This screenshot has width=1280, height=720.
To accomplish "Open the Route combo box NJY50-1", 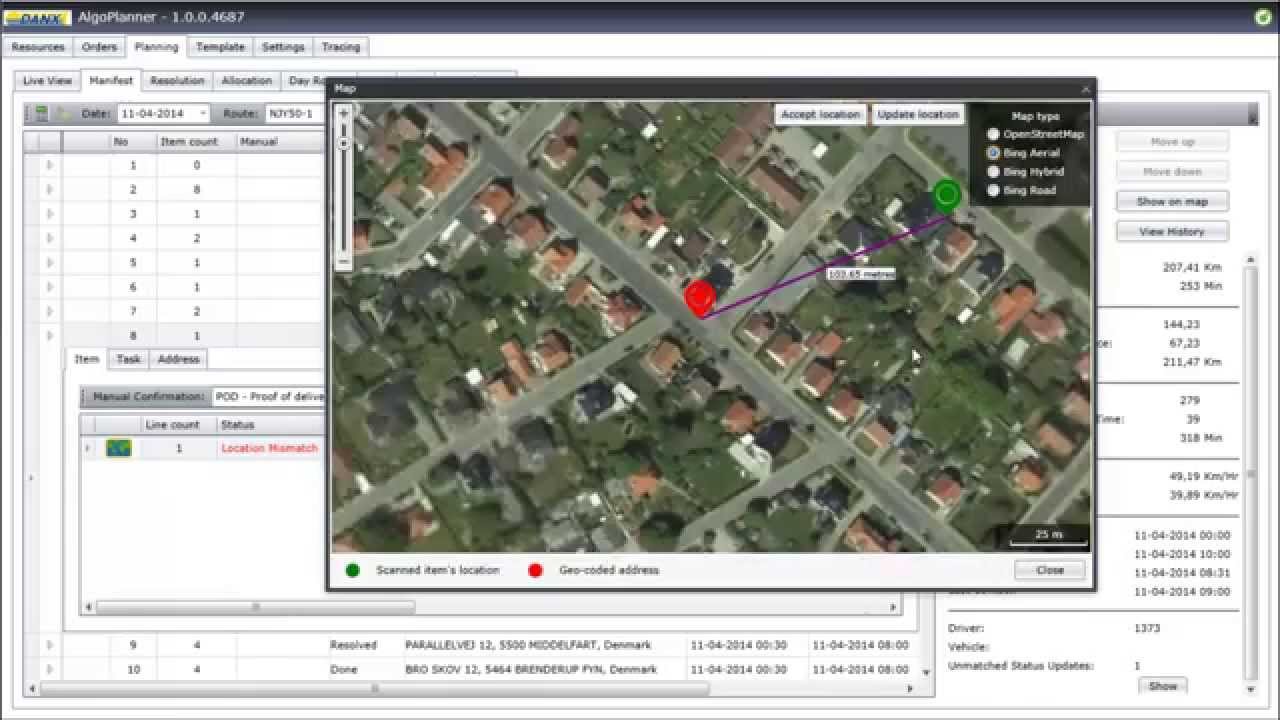I will pyautogui.click(x=294, y=114).
